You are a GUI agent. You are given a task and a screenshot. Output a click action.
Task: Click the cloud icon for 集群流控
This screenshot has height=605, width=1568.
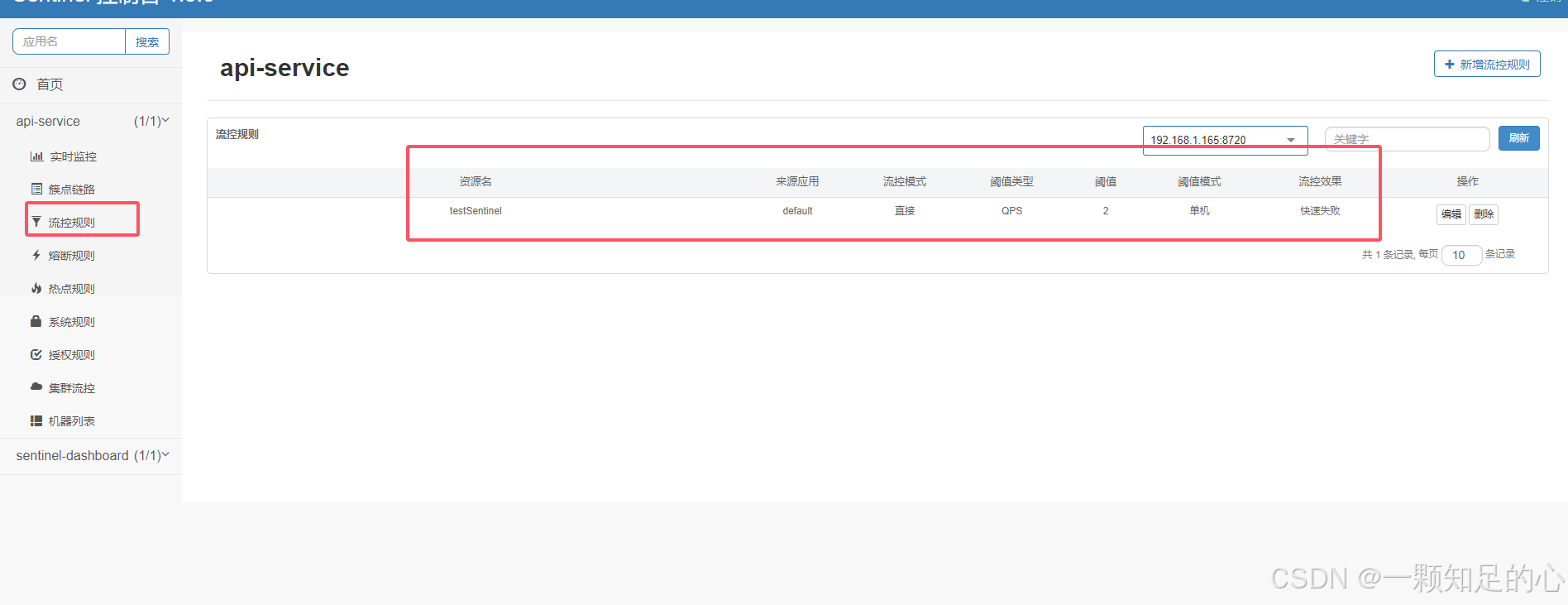click(36, 387)
